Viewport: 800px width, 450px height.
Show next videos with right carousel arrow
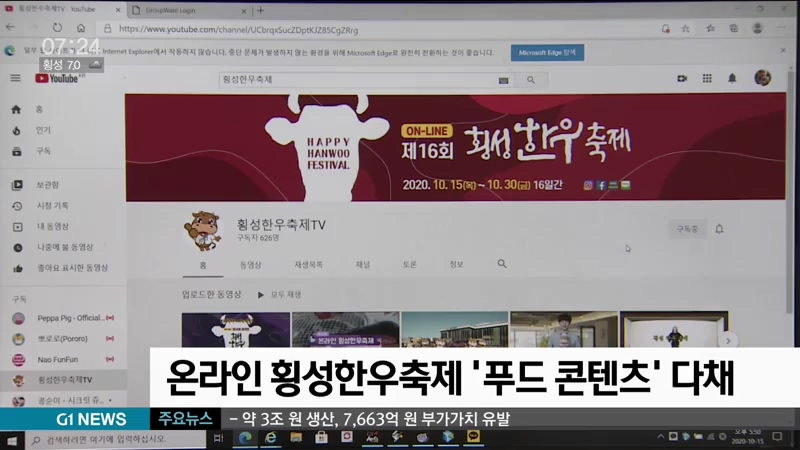click(x=729, y=341)
